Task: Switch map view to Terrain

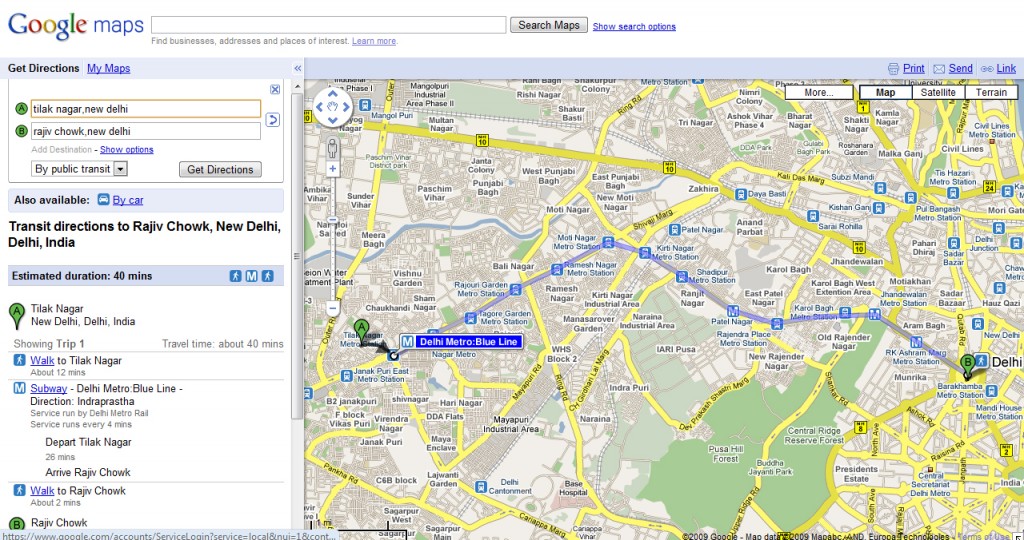Action: coord(991,93)
